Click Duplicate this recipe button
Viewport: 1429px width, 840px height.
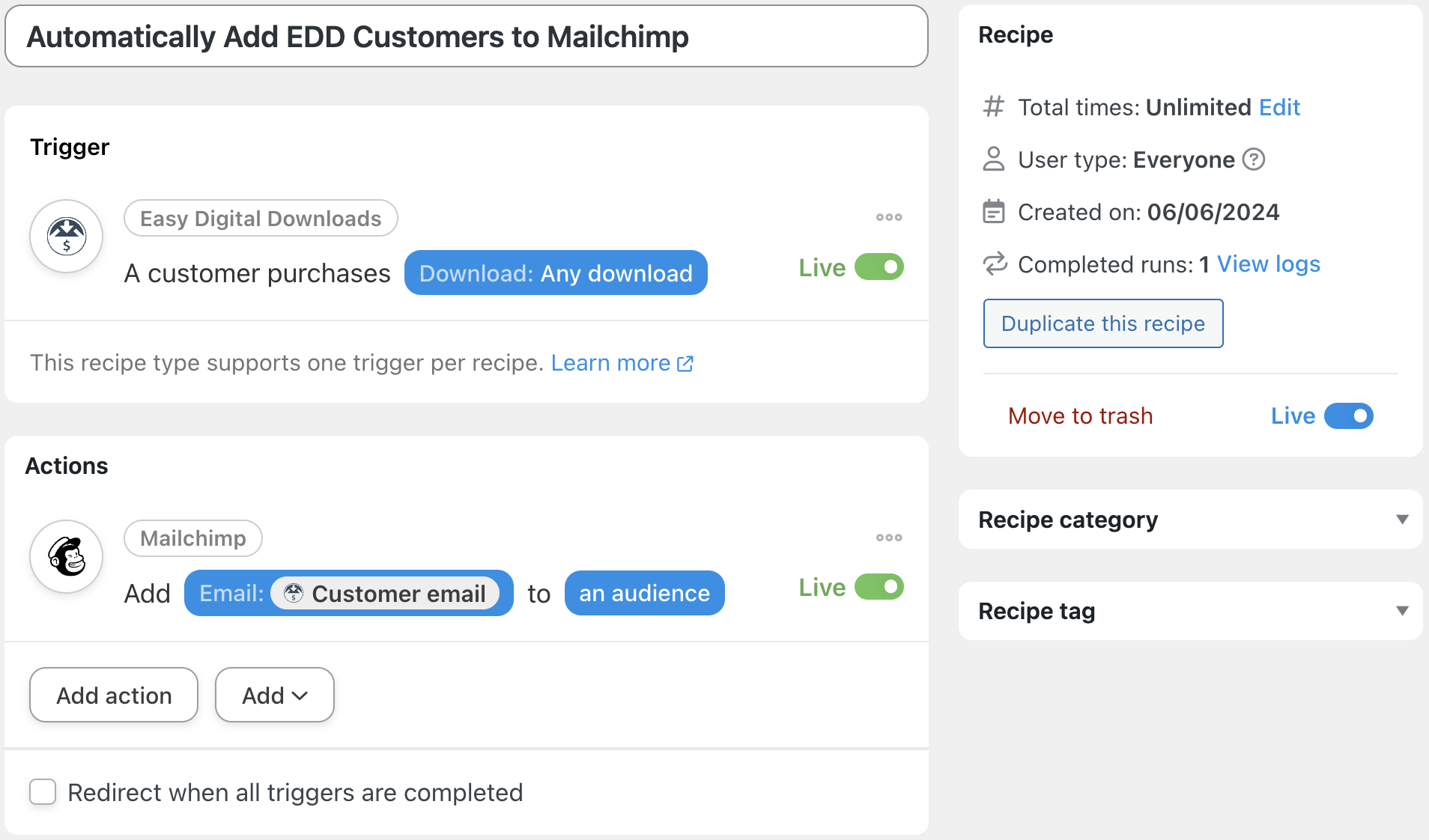(1102, 323)
